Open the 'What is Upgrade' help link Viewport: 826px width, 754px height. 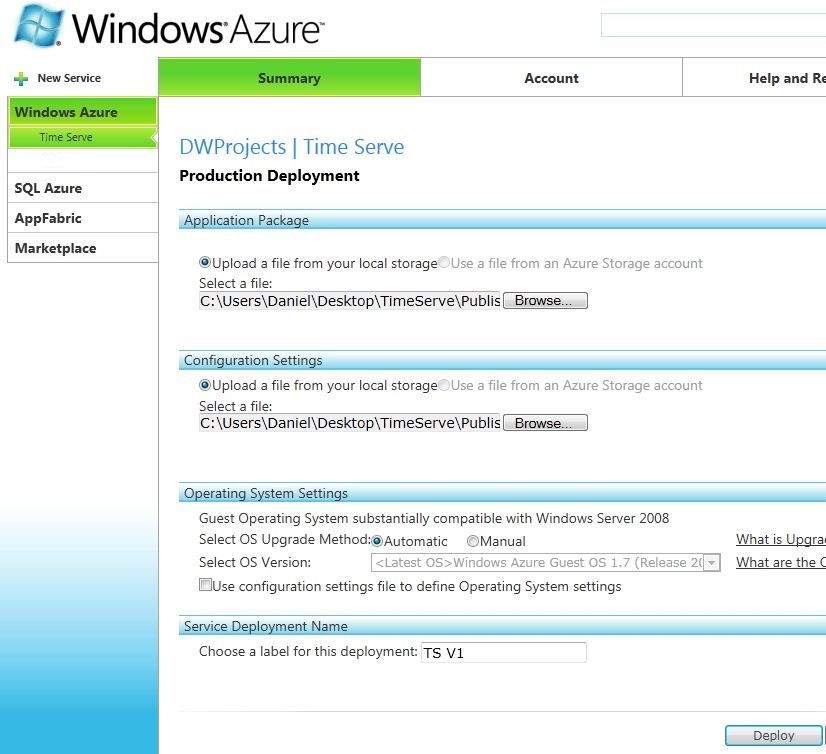click(781, 540)
